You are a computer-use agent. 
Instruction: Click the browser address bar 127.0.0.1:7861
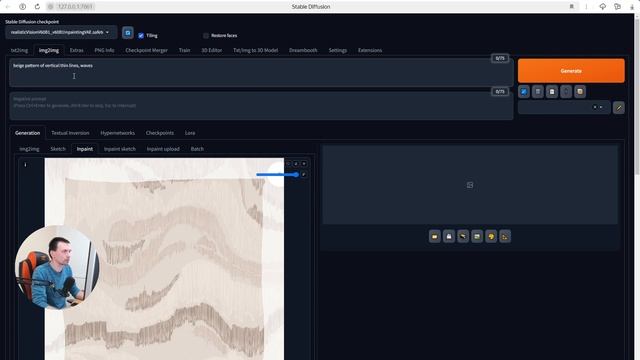click(76, 7)
